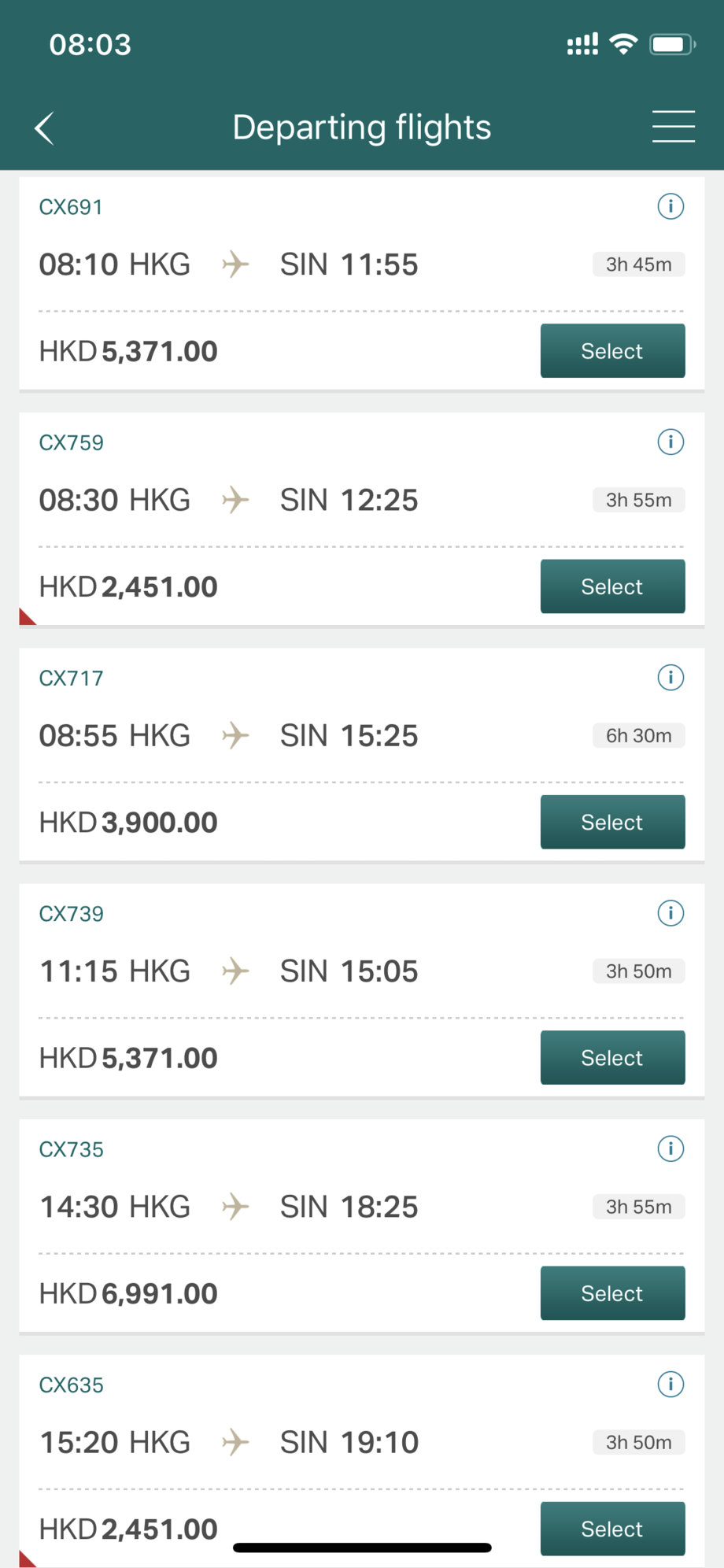Show info for flight CX635

pyautogui.click(x=670, y=1385)
